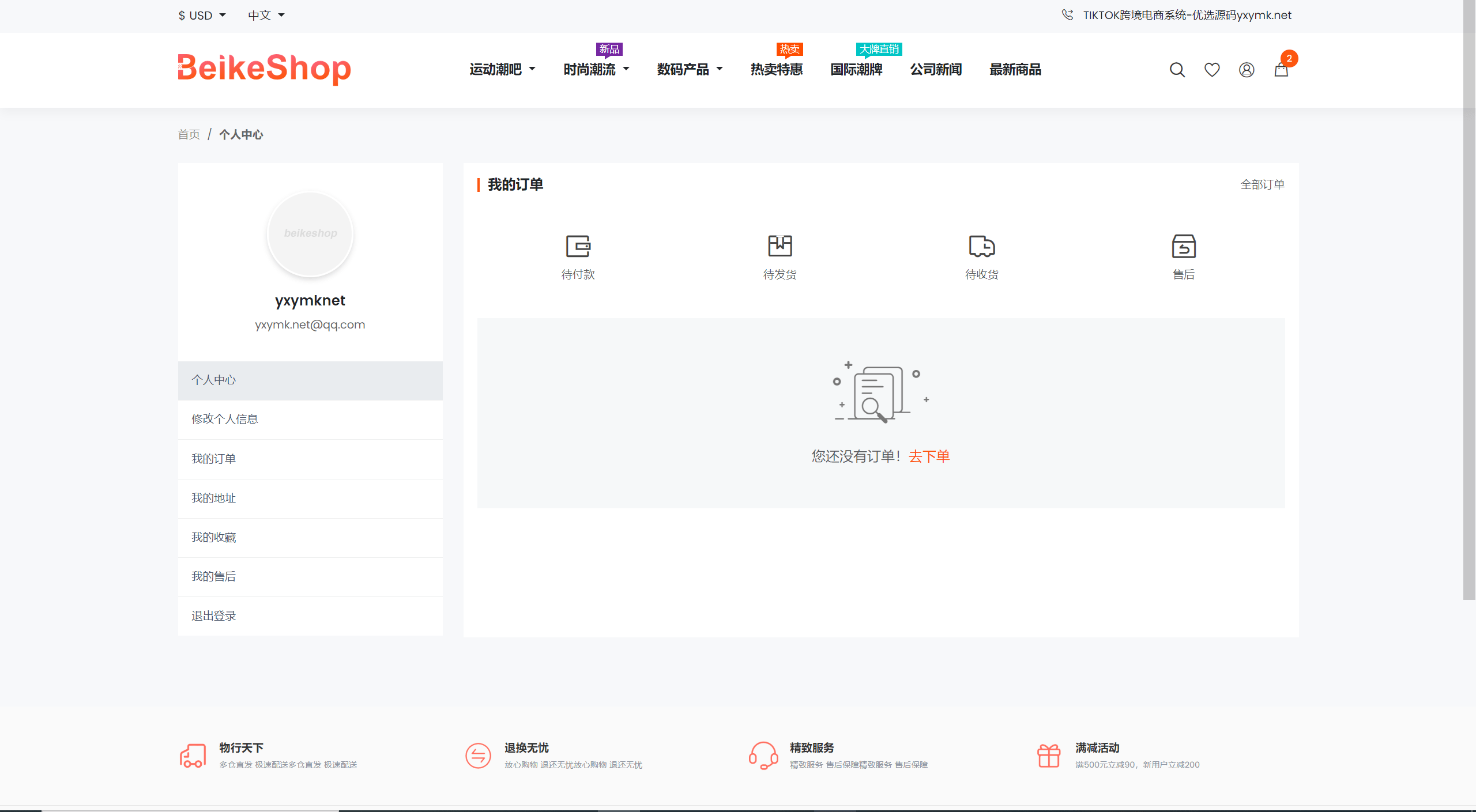The image size is (1476, 812).
Task: Click the 售后 return box icon
Action: (1184, 246)
